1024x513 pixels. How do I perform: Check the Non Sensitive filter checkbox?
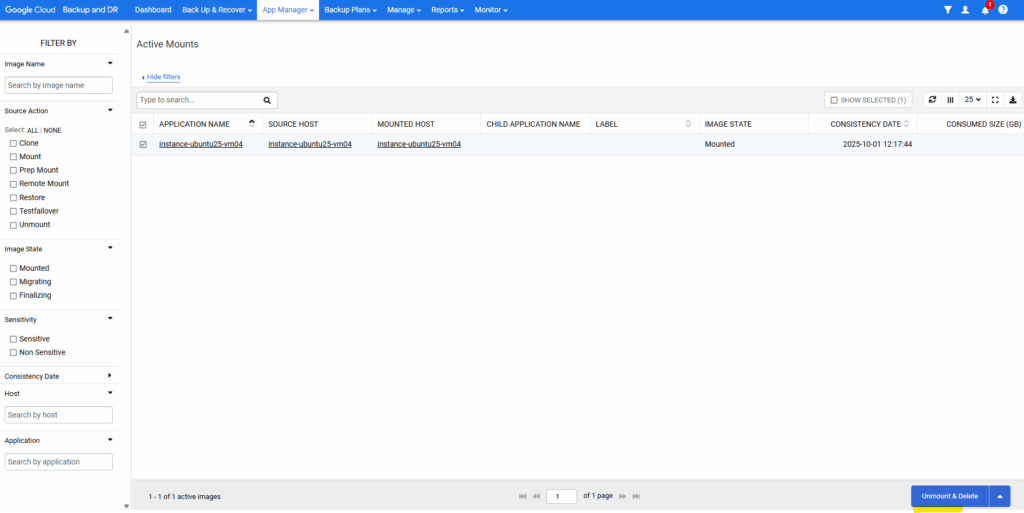pos(13,353)
